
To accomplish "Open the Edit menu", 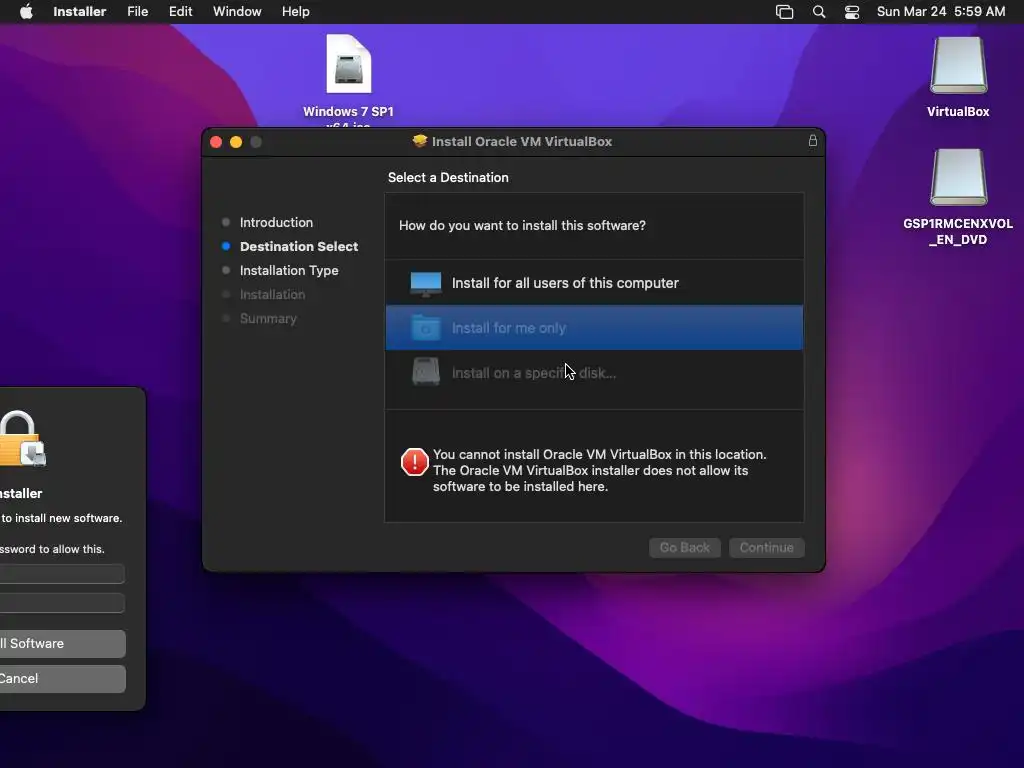I will 180,12.
